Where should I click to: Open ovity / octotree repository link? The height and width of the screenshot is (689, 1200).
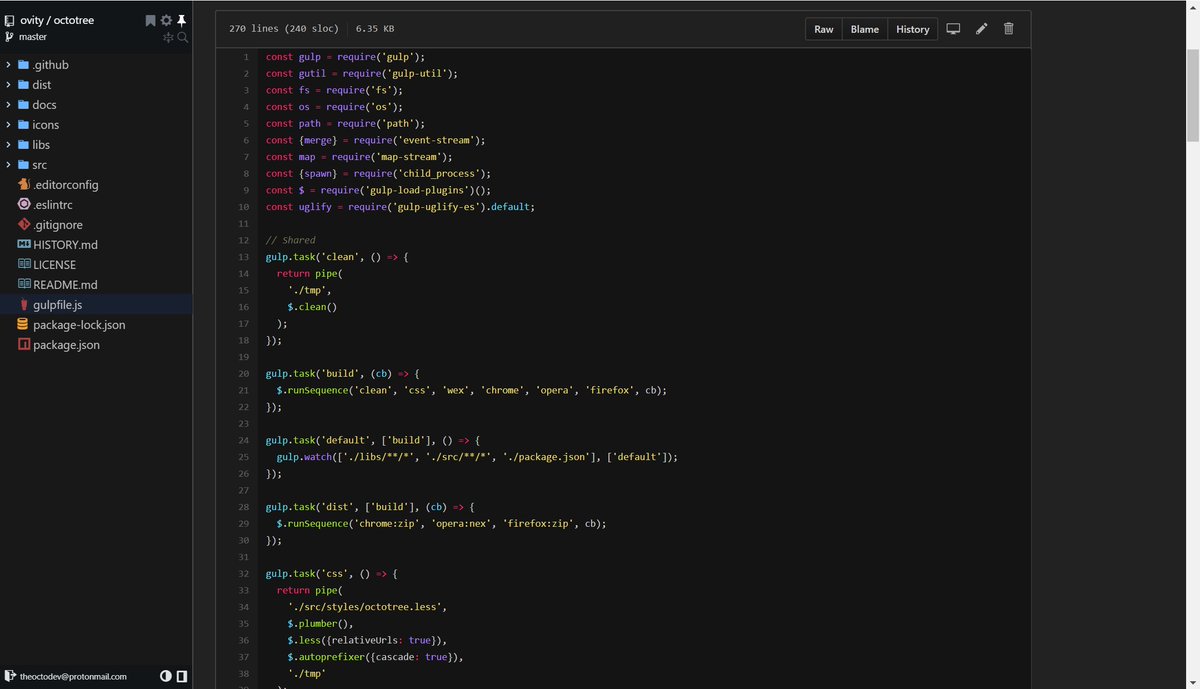[57, 20]
